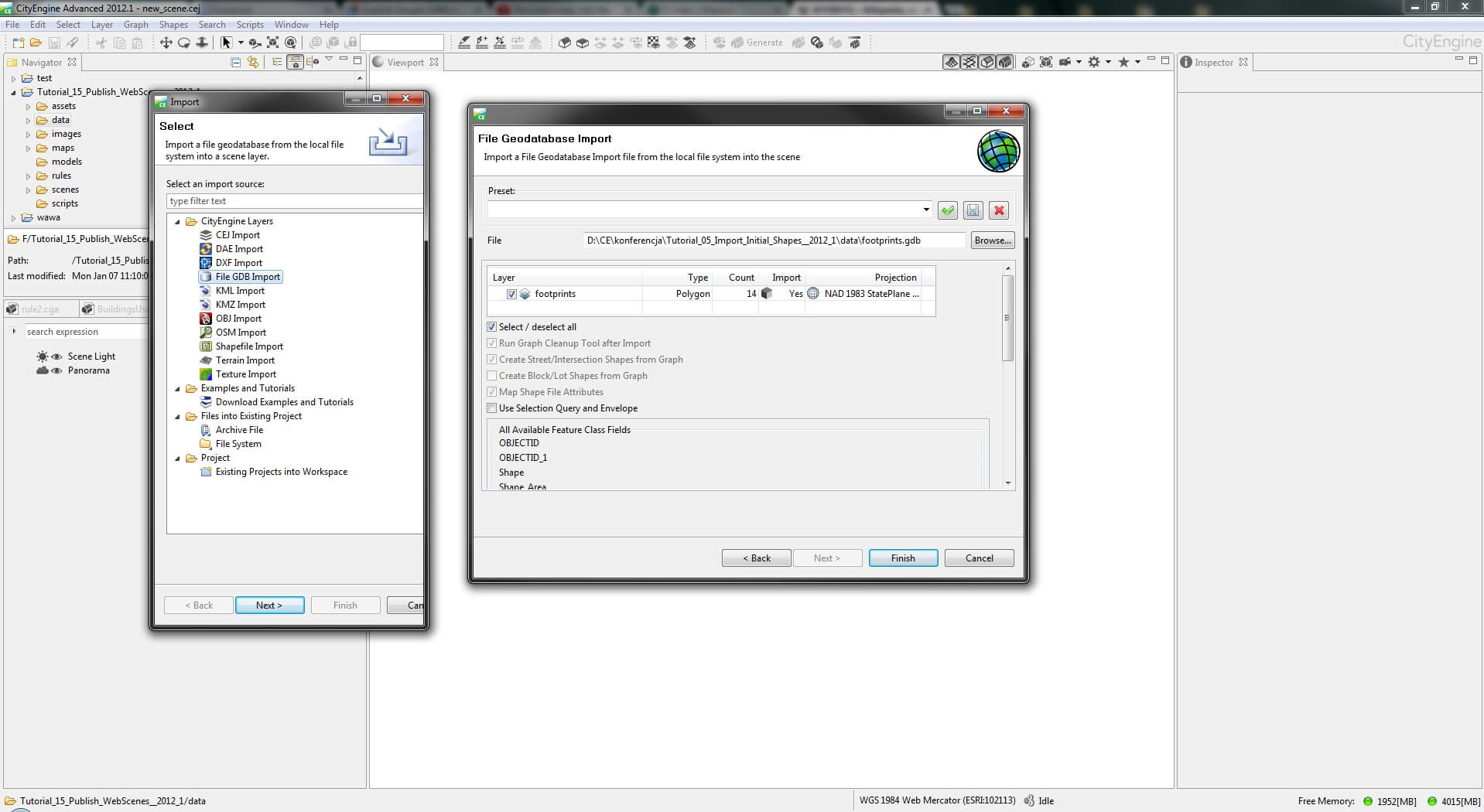Enable Use Selection Query and Envelope
Viewport: 1484px width, 812px height.
click(491, 408)
